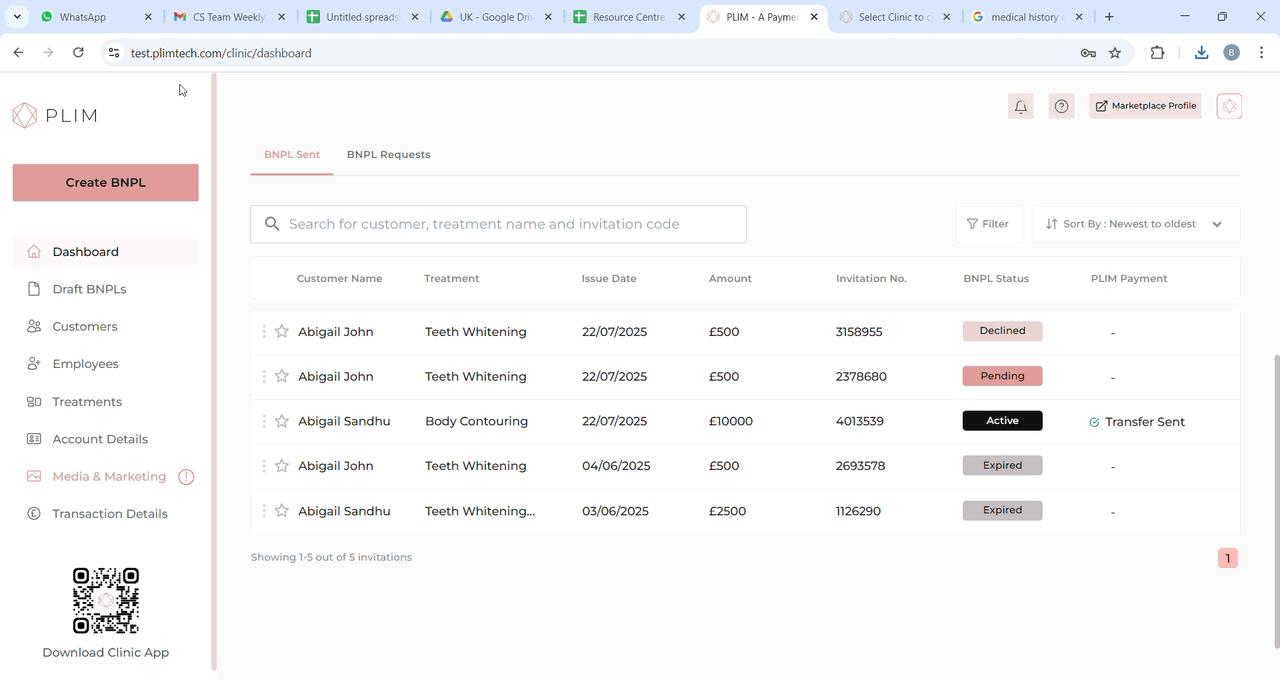Switch to the Untitled spreadsheet tab

coord(362,17)
